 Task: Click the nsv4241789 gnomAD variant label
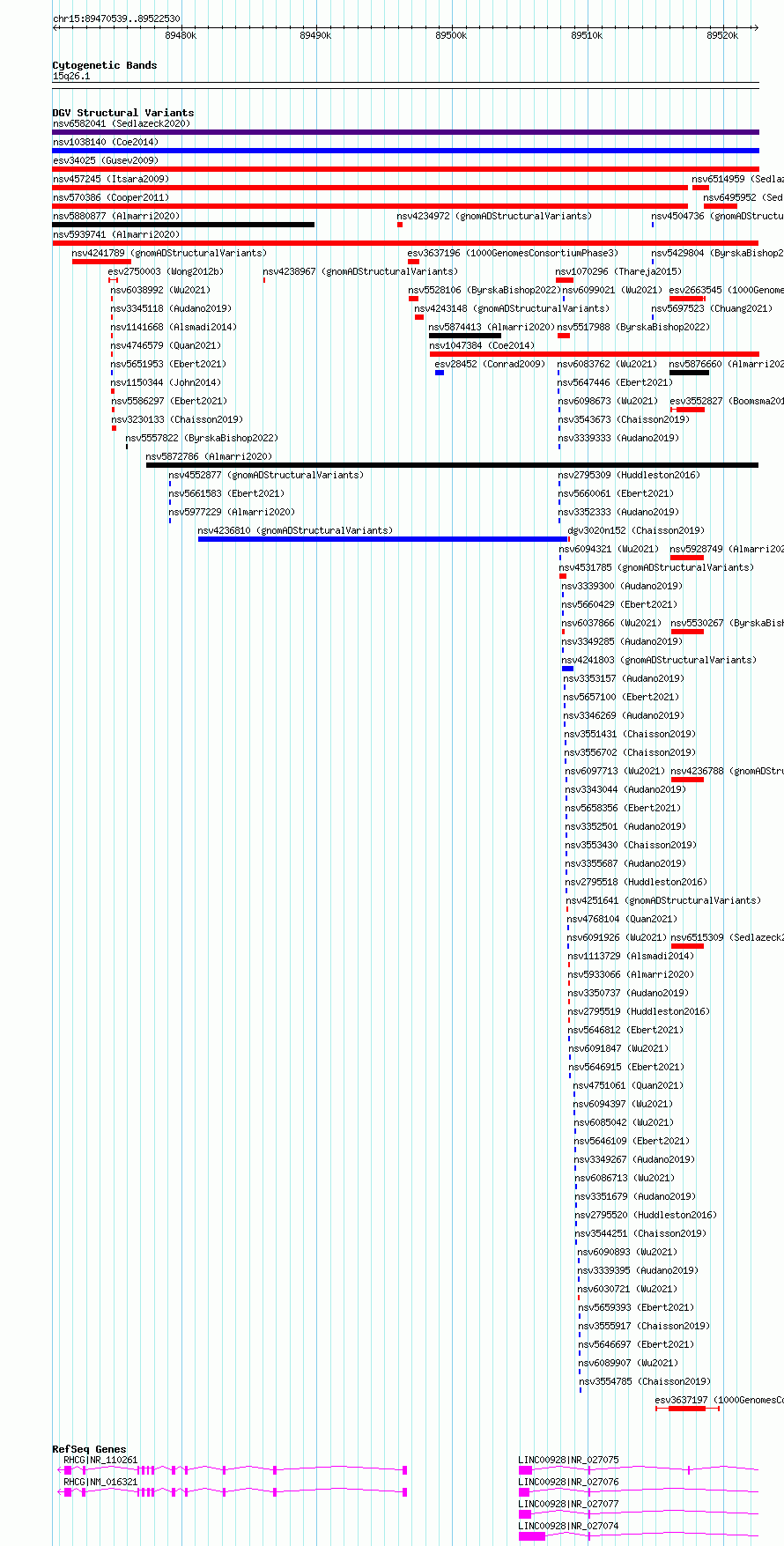point(169,253)
